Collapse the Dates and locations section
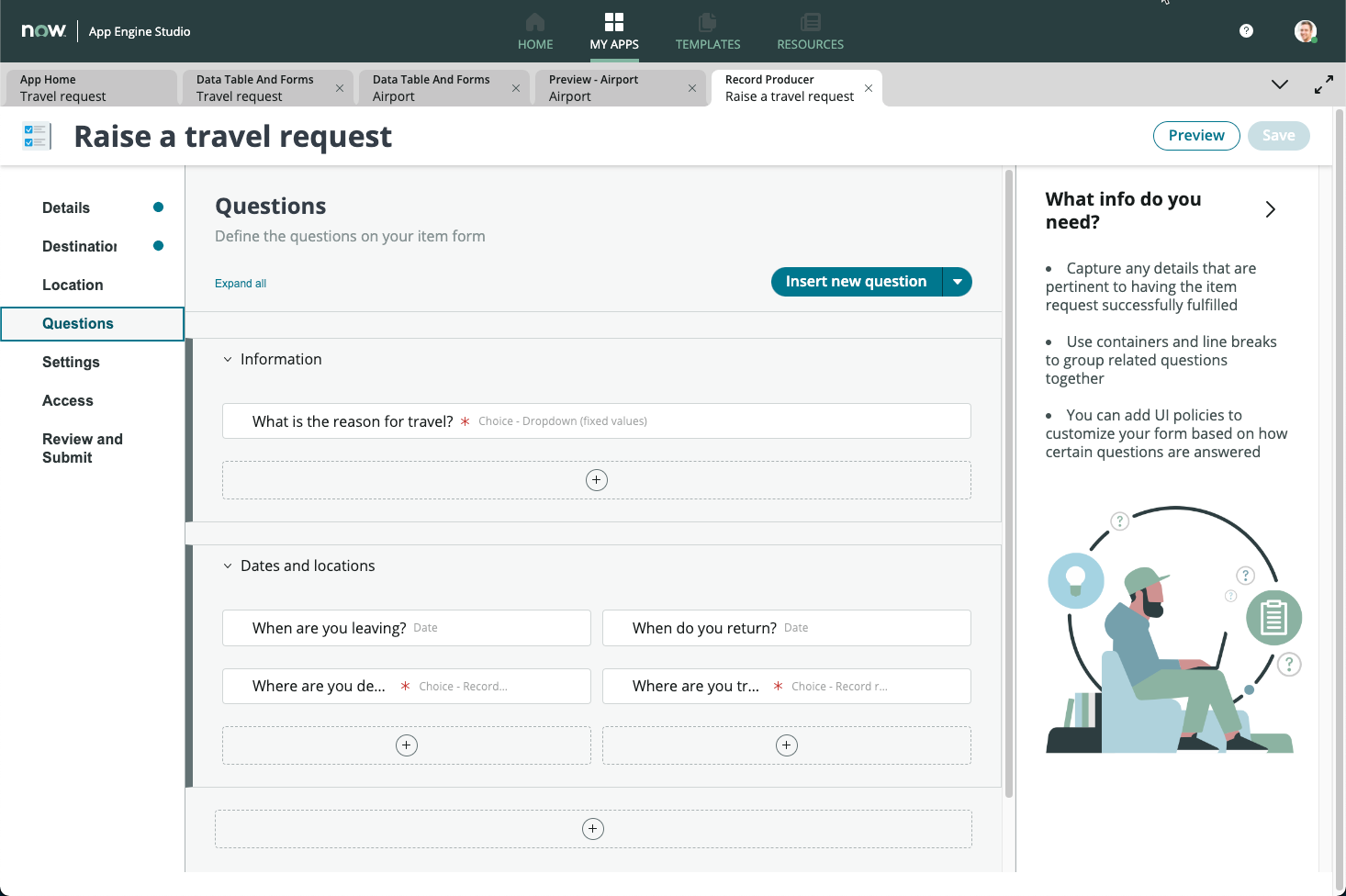 pos(228,566)
